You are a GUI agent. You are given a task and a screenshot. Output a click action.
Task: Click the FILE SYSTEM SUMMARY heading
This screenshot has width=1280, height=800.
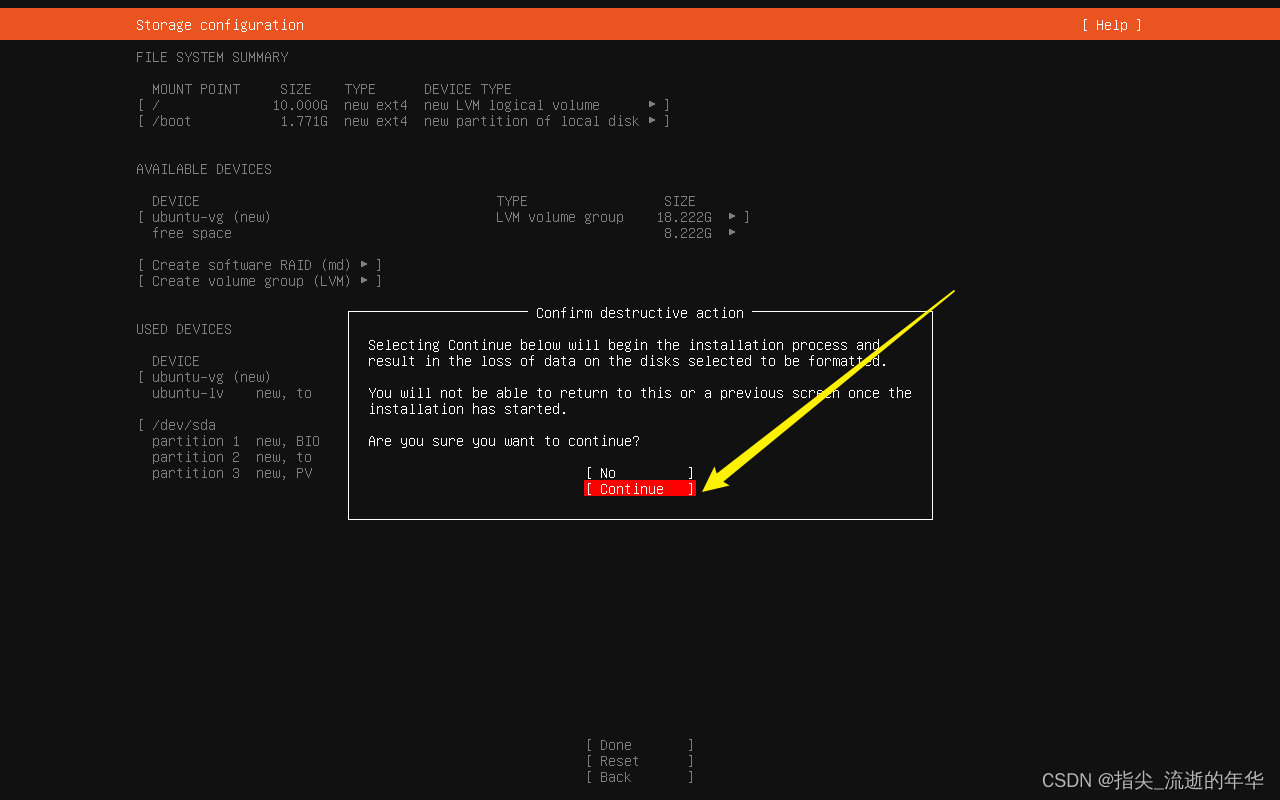click(212, 57)
